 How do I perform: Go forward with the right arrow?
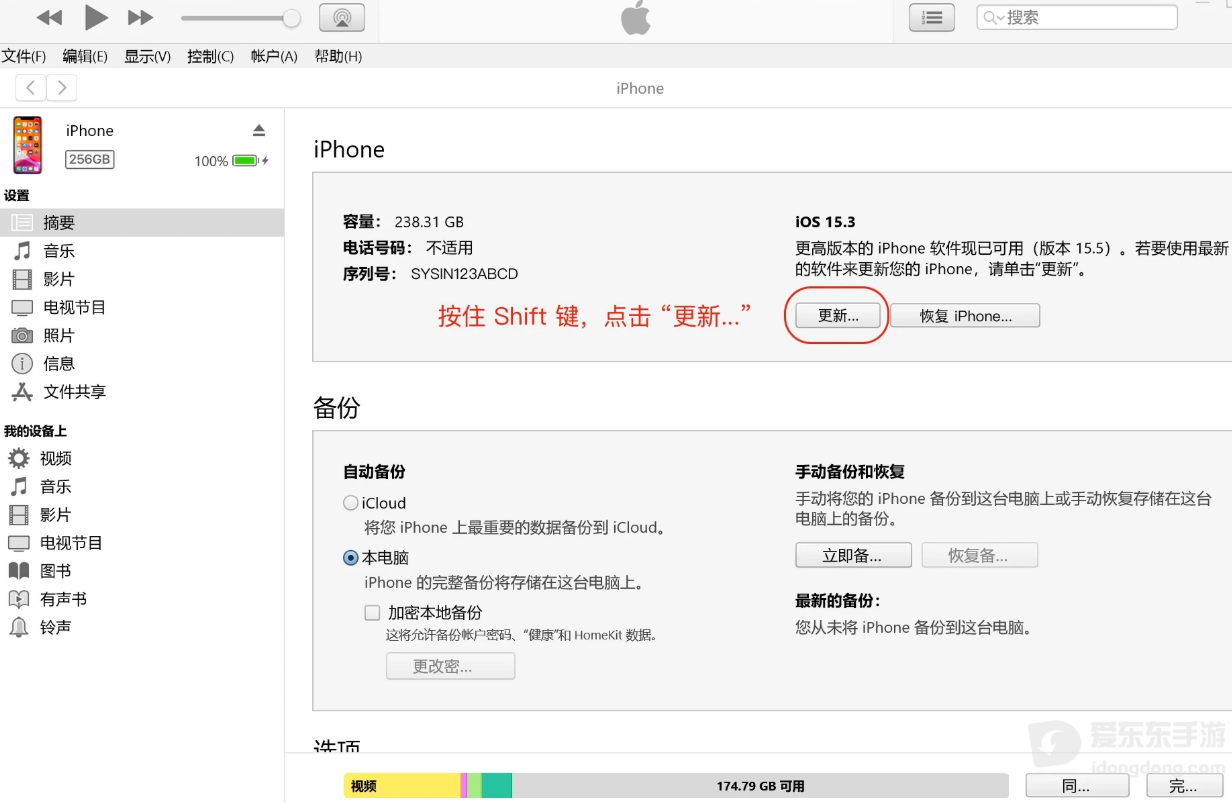coord(62,88)
